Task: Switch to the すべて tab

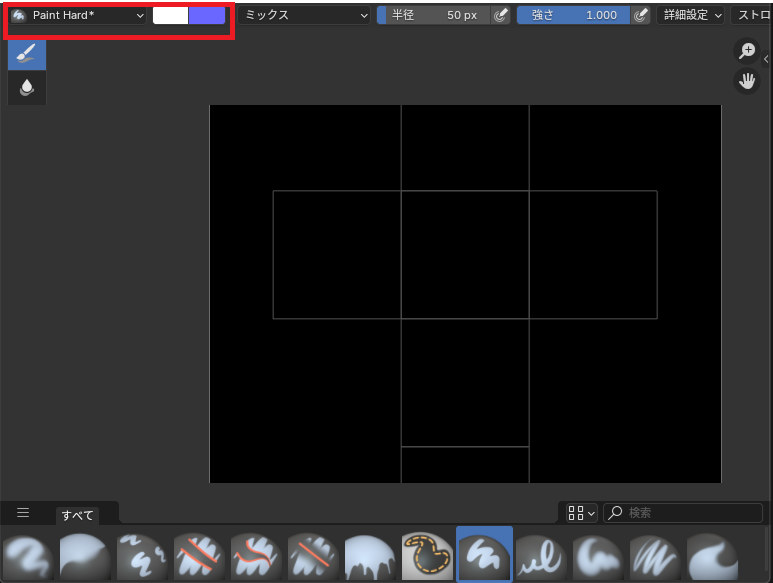Action: point(77,515)
